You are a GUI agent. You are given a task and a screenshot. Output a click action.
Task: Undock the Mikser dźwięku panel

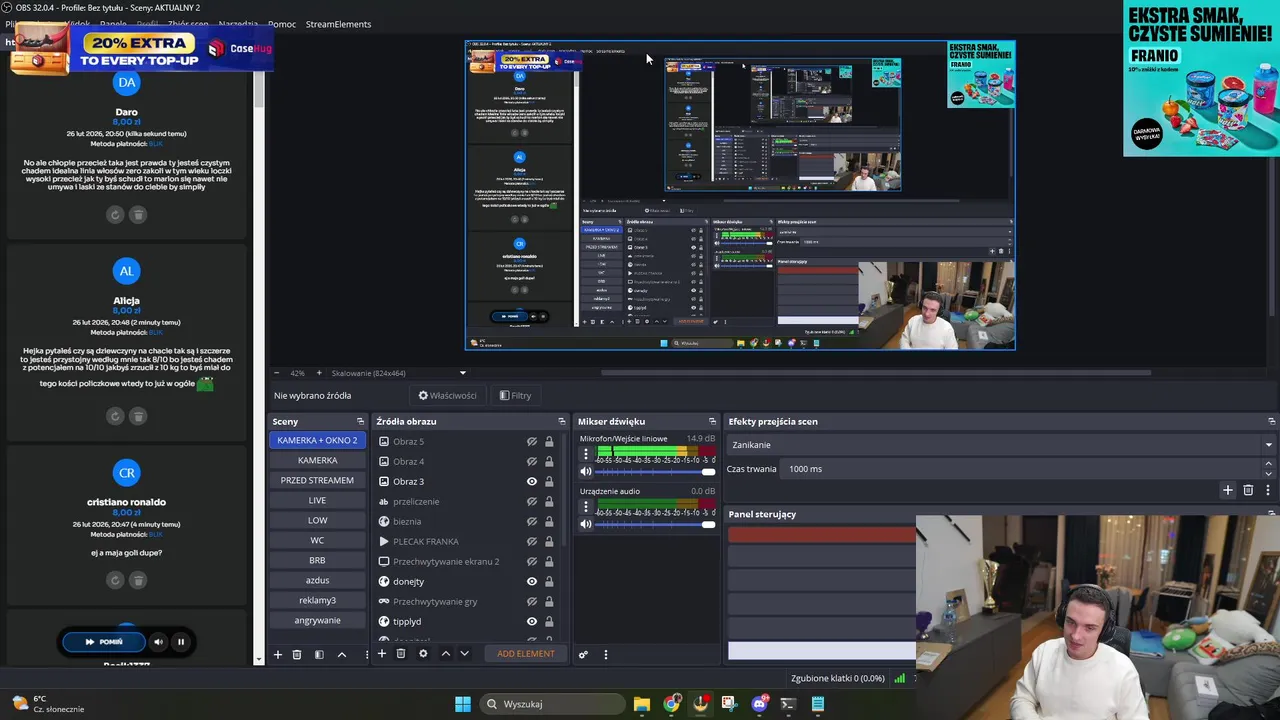[712, 421]
